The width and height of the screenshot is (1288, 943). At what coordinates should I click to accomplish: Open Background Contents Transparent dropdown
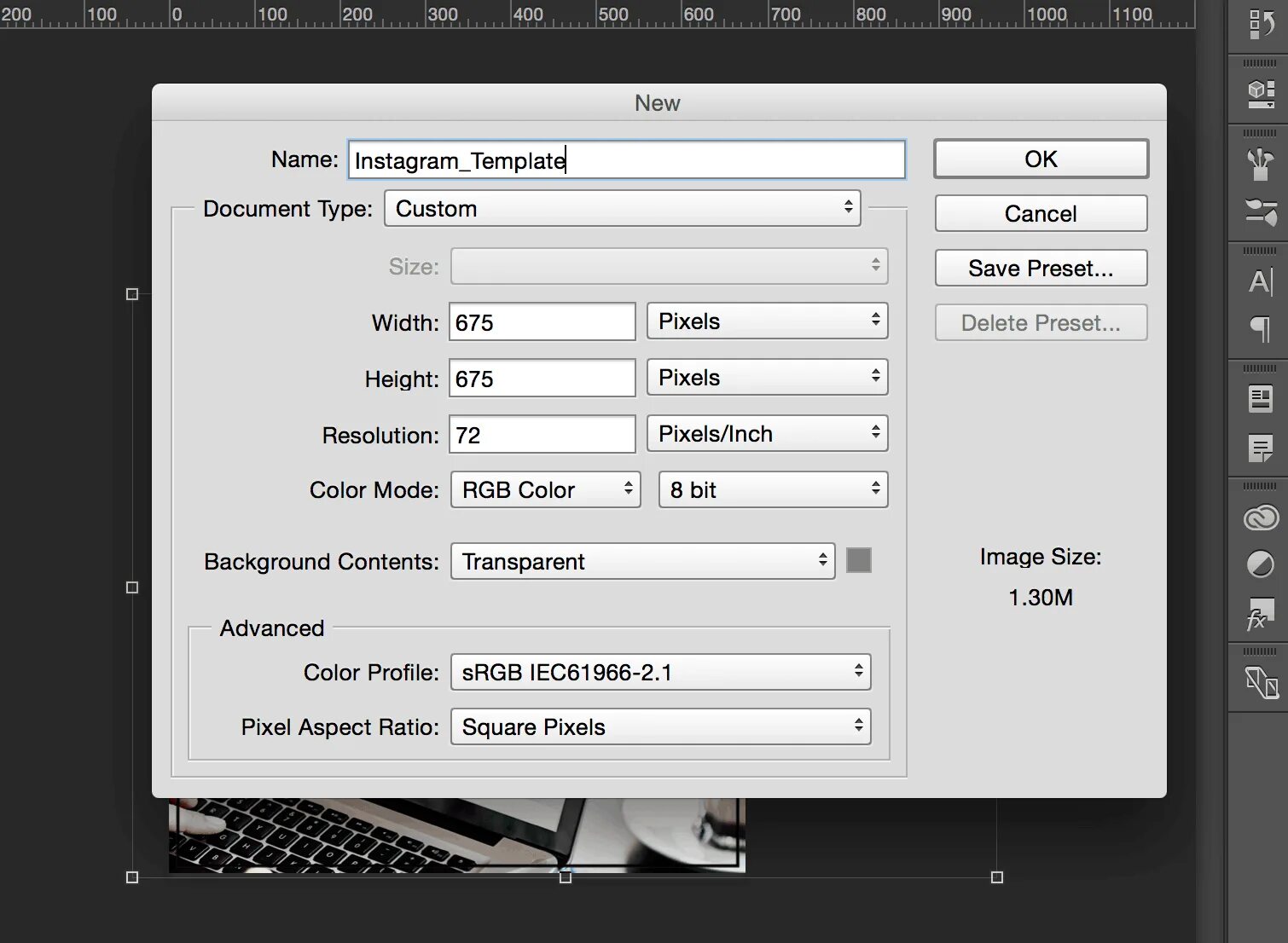click(x=642, y=561)
